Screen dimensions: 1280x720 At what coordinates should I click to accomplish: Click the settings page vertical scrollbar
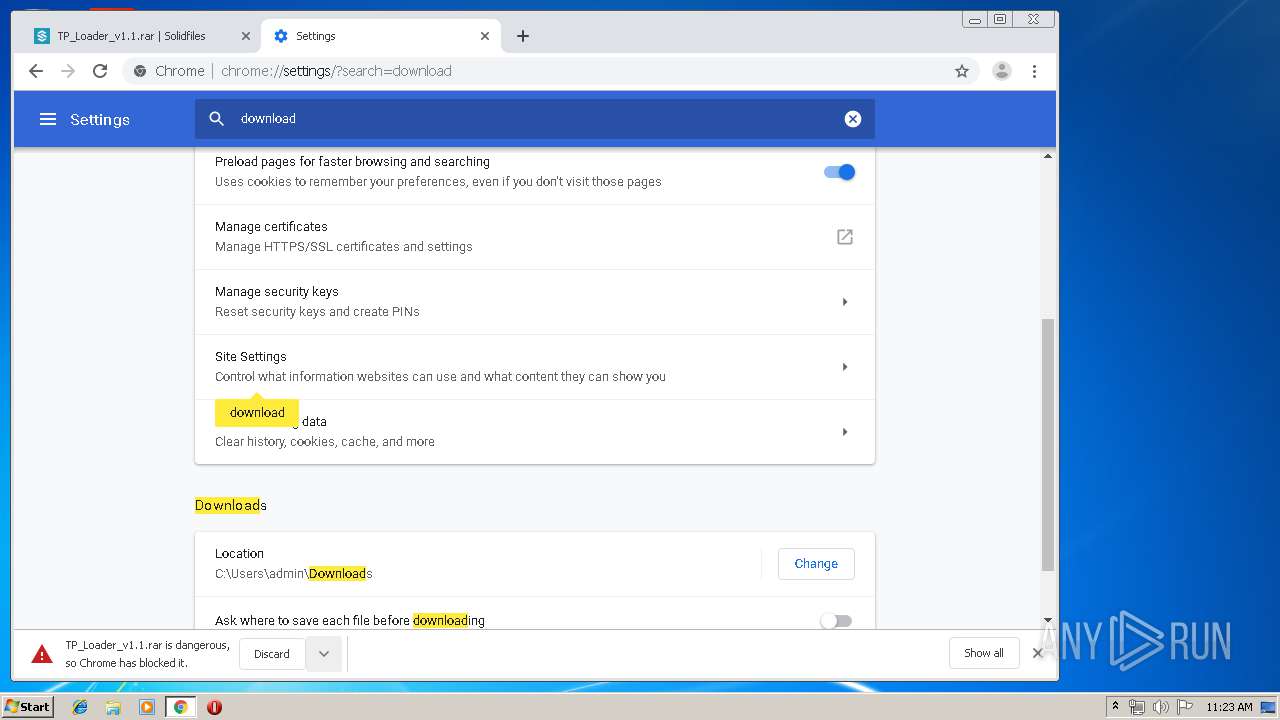(1048, 445)
